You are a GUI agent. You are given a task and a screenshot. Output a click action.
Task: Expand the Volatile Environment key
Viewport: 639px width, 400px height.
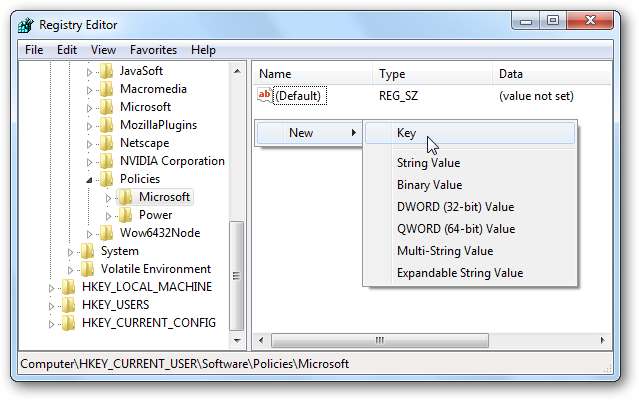click(71, 269)
